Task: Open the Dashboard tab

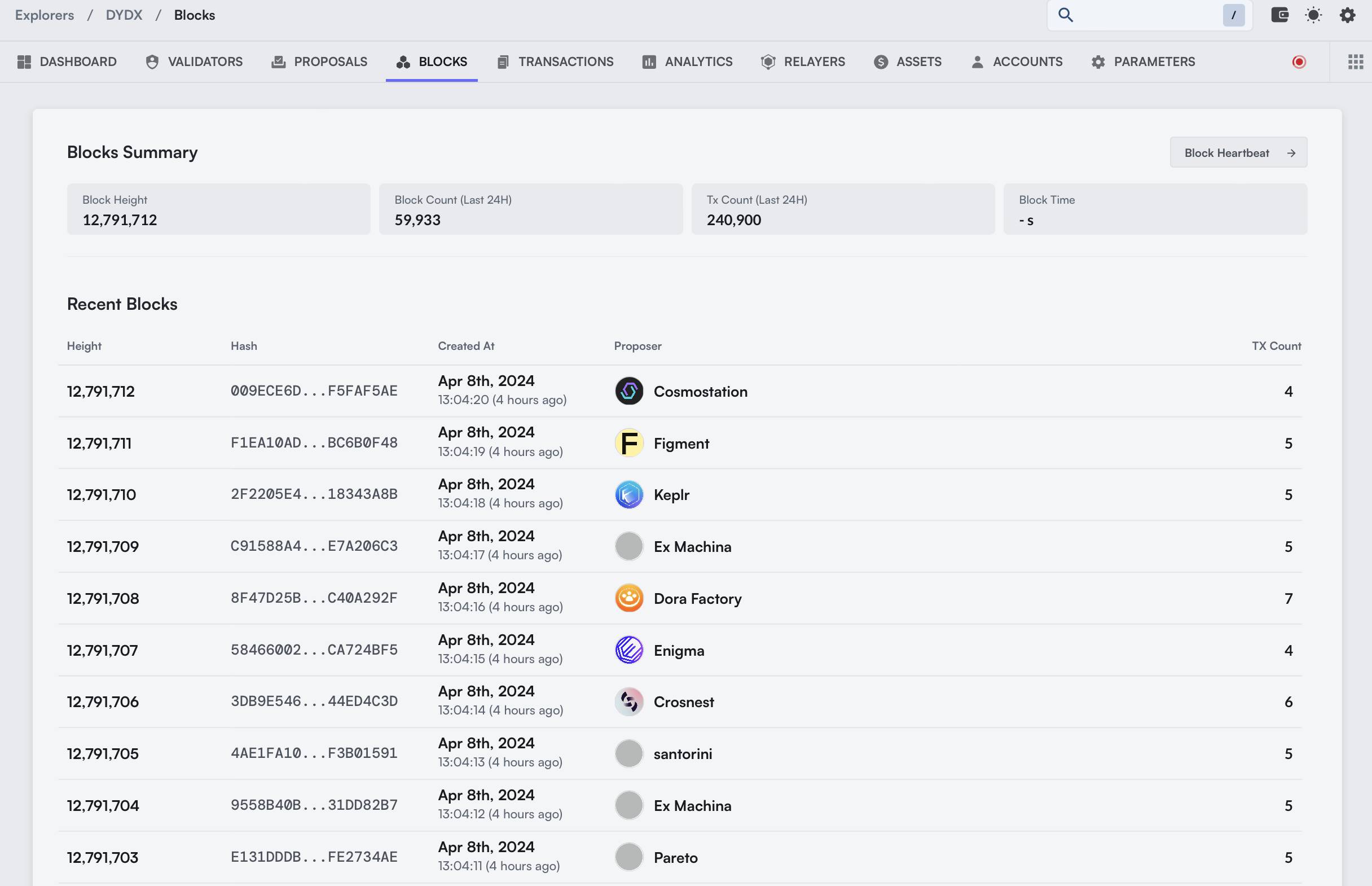Action: click(67, 62)
